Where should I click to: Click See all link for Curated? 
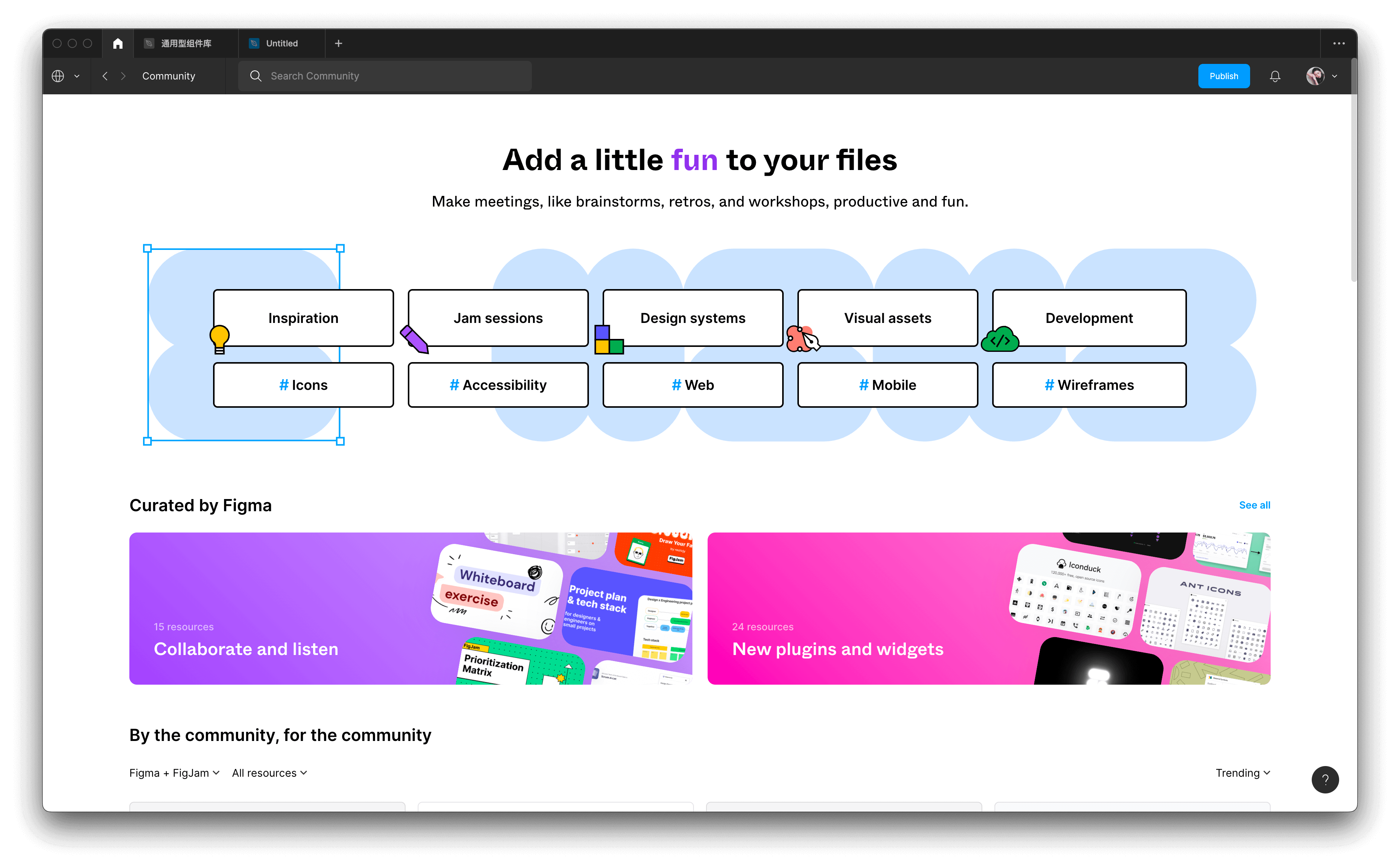pyautogui.click(x=1254, y=505)
